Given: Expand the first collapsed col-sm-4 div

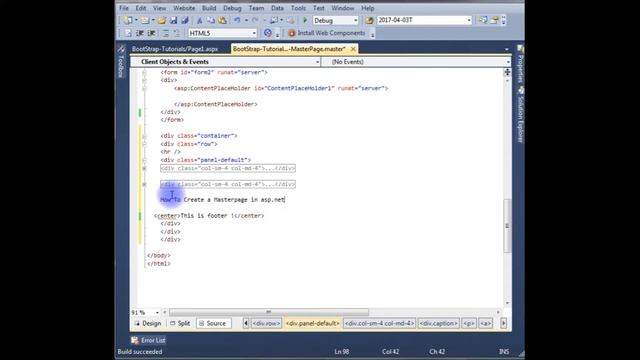Looking at the screenshot, I should coord(144,168).
